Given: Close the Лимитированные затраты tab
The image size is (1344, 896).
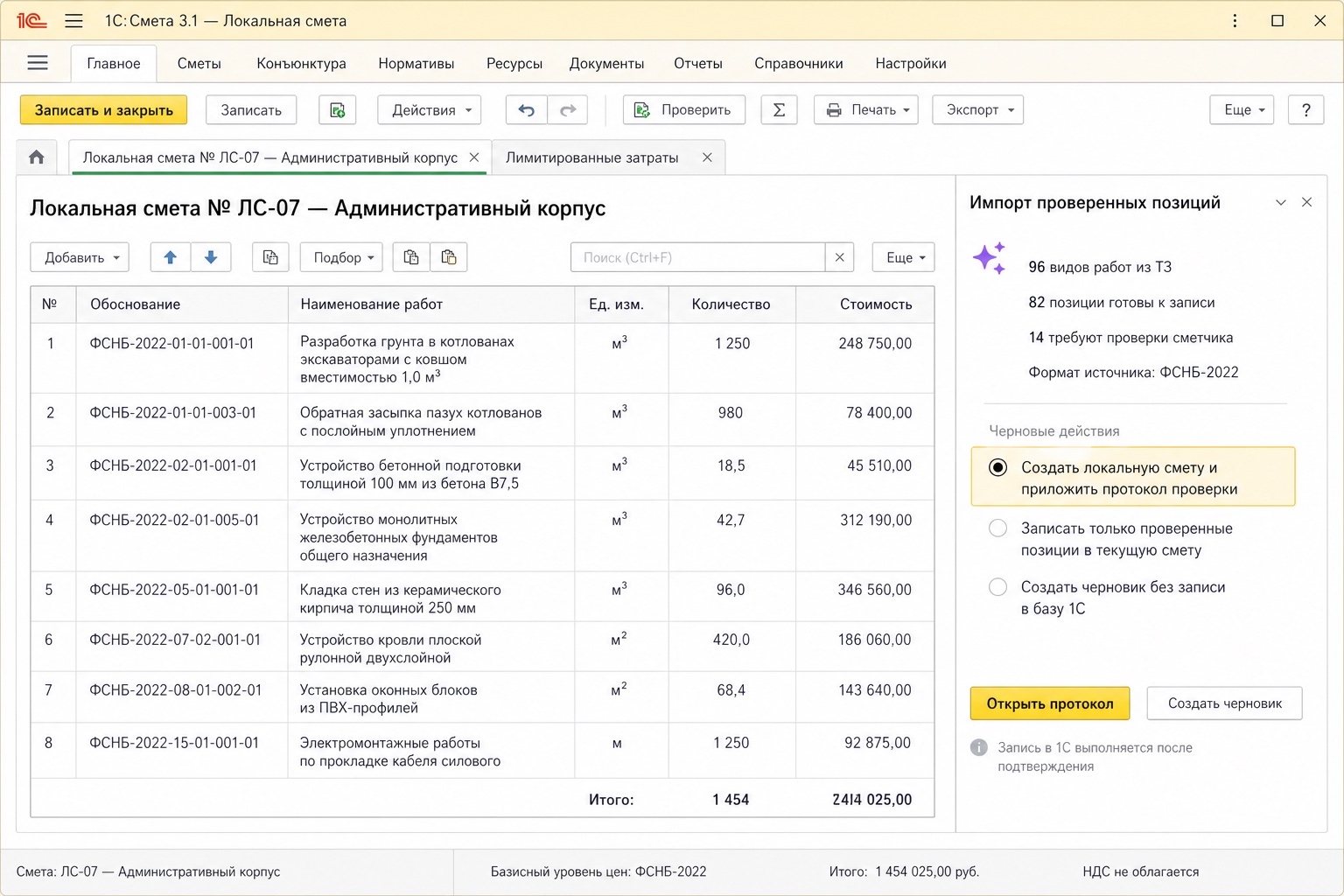Looking at the screenshot, I should (x=707, y=157).
